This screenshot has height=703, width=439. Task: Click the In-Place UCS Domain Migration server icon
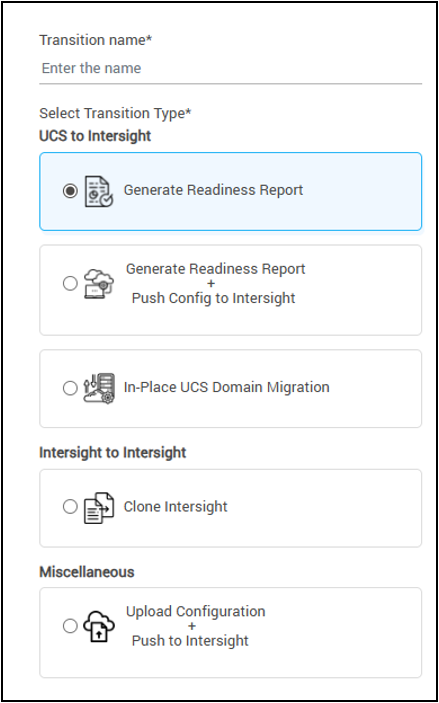(x=99, y=388)
